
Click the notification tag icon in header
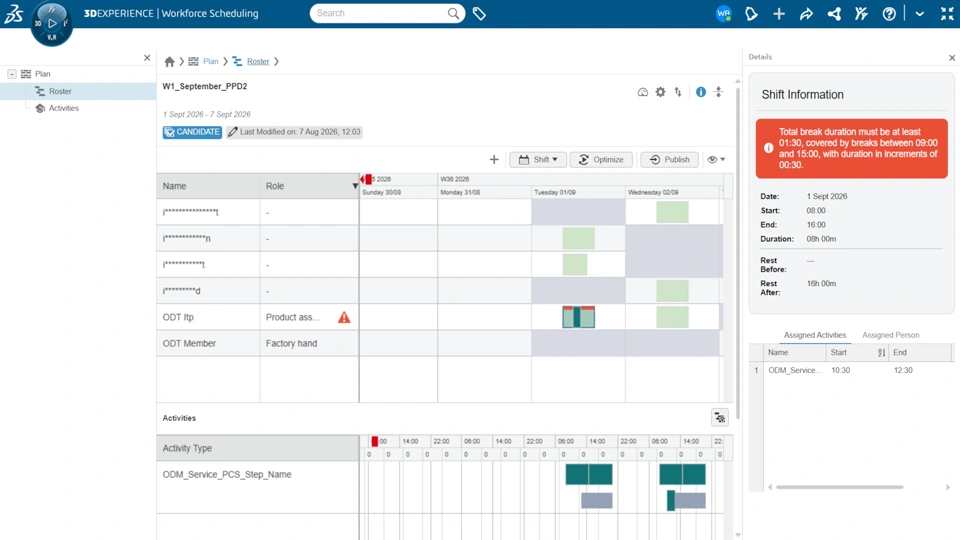point(751,13)
